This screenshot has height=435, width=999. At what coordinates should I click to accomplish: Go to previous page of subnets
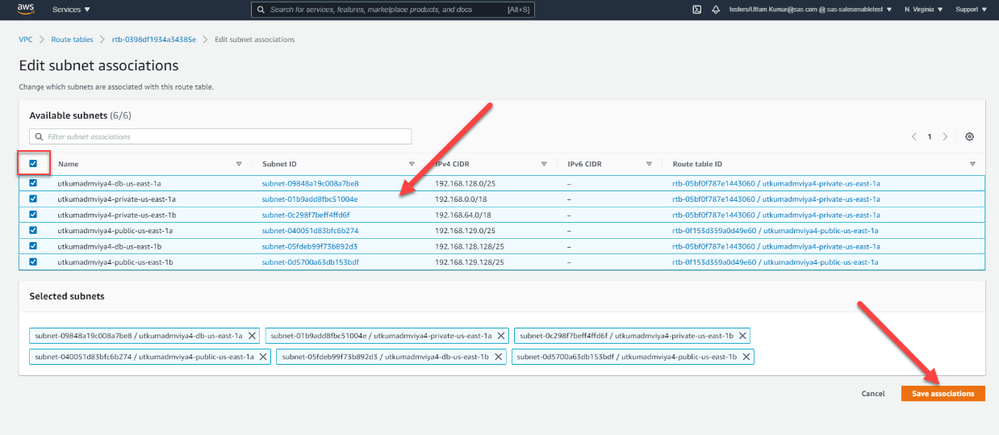tap(913, 136)
